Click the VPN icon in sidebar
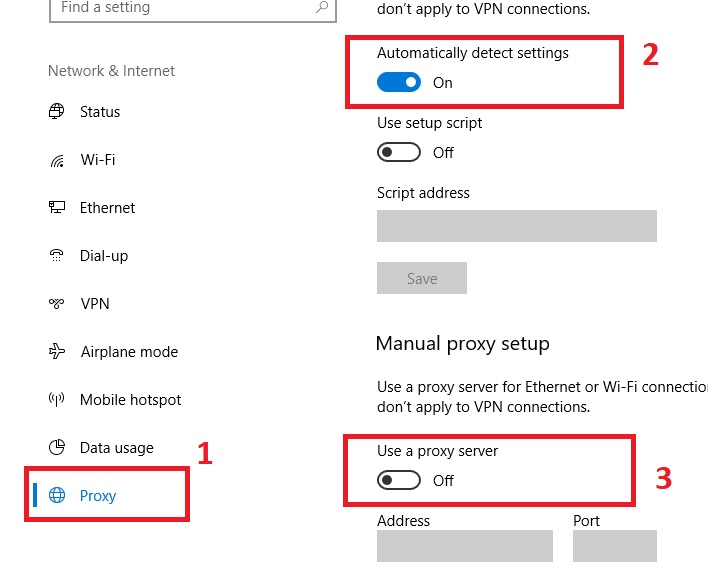This screenshot has width=708, height=582. [x=57, y=304]
